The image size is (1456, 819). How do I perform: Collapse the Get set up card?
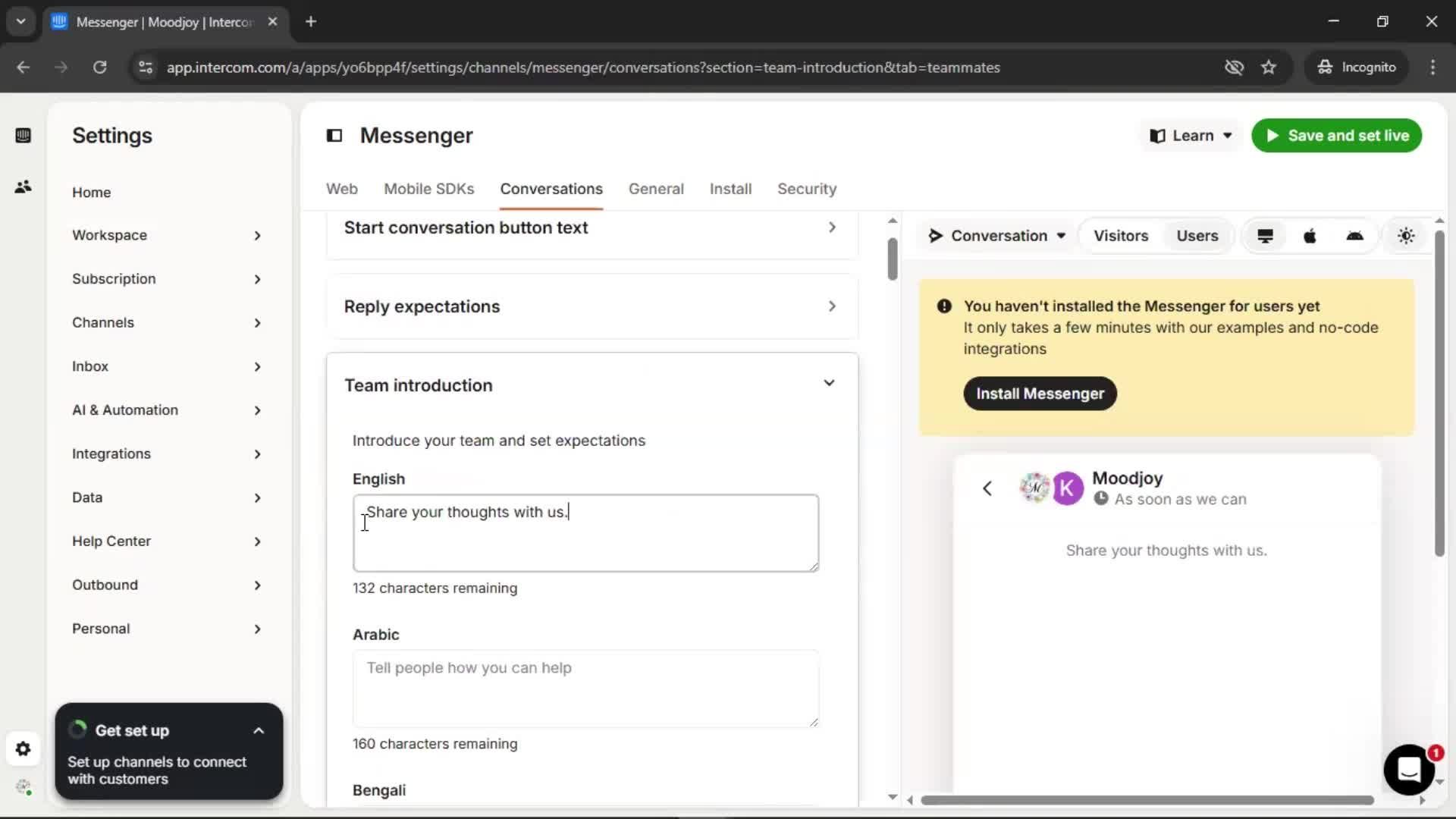point(259,731)
